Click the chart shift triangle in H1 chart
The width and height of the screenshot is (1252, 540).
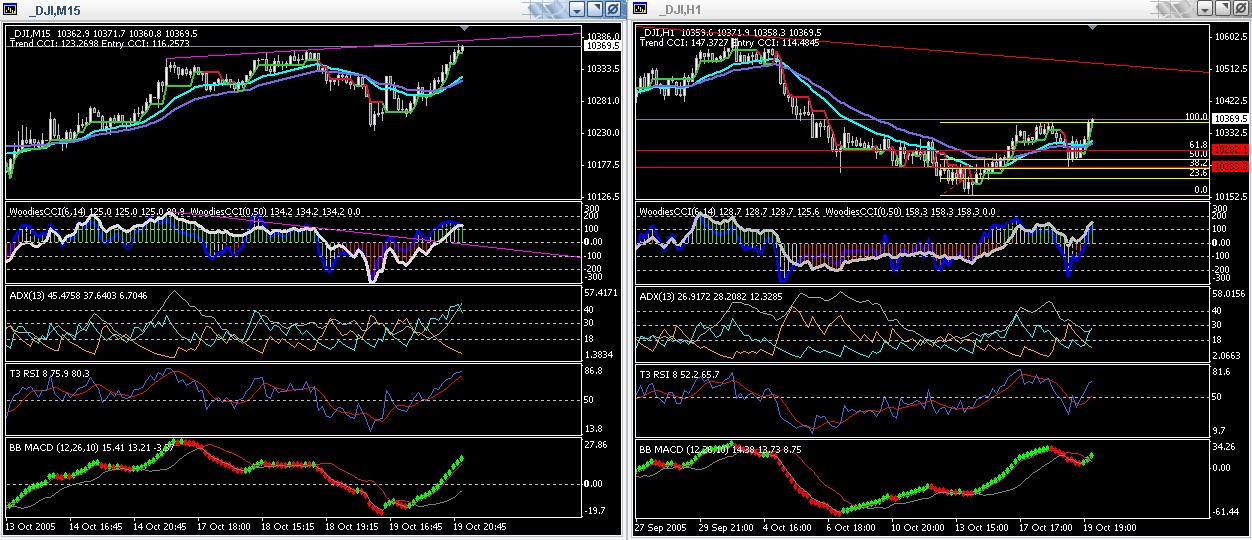pyautogui.click(x=1092, y=27)
